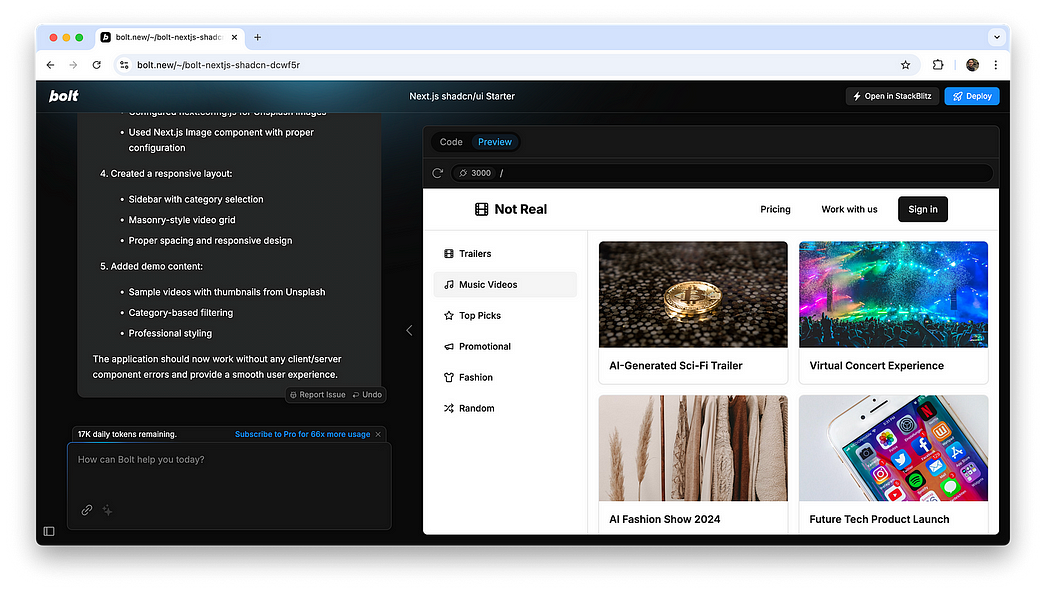
Task: Click the Trailers film icon
Action: (449, 253)
